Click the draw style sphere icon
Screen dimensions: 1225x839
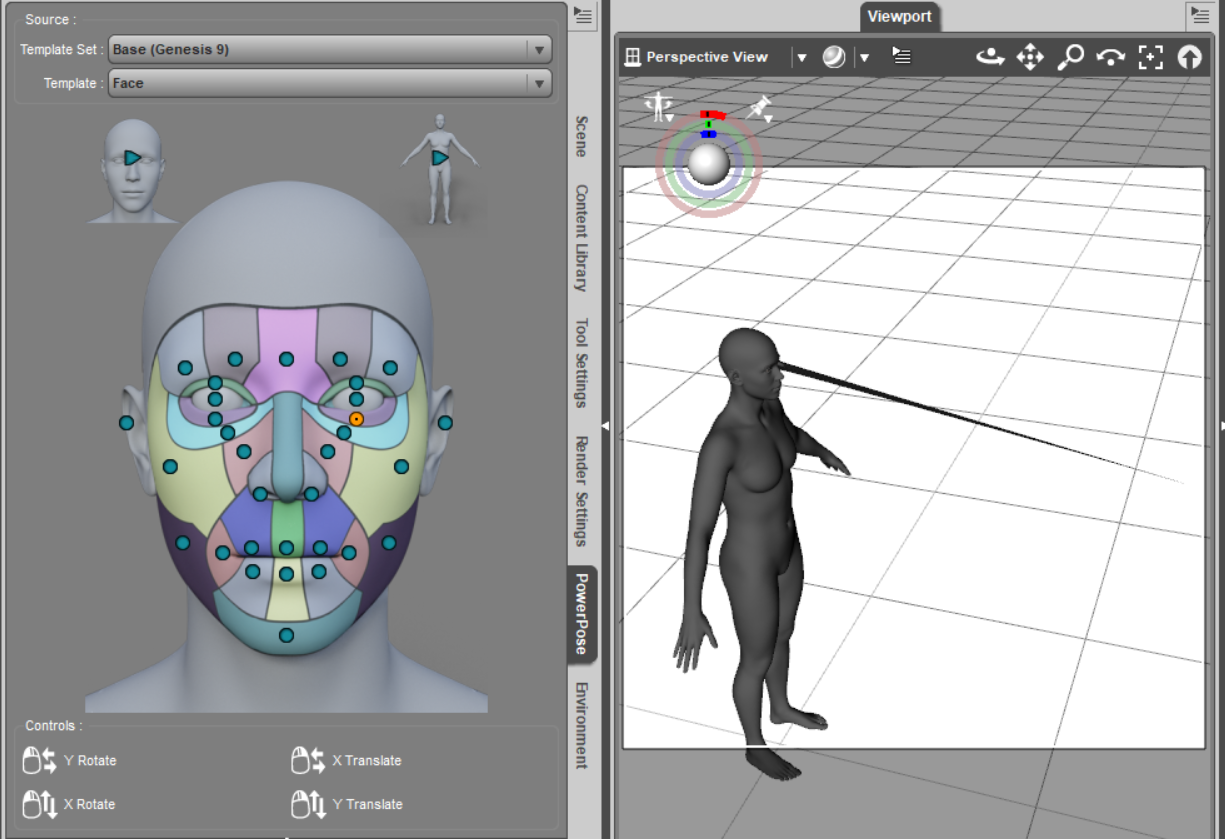pos(834,57)
